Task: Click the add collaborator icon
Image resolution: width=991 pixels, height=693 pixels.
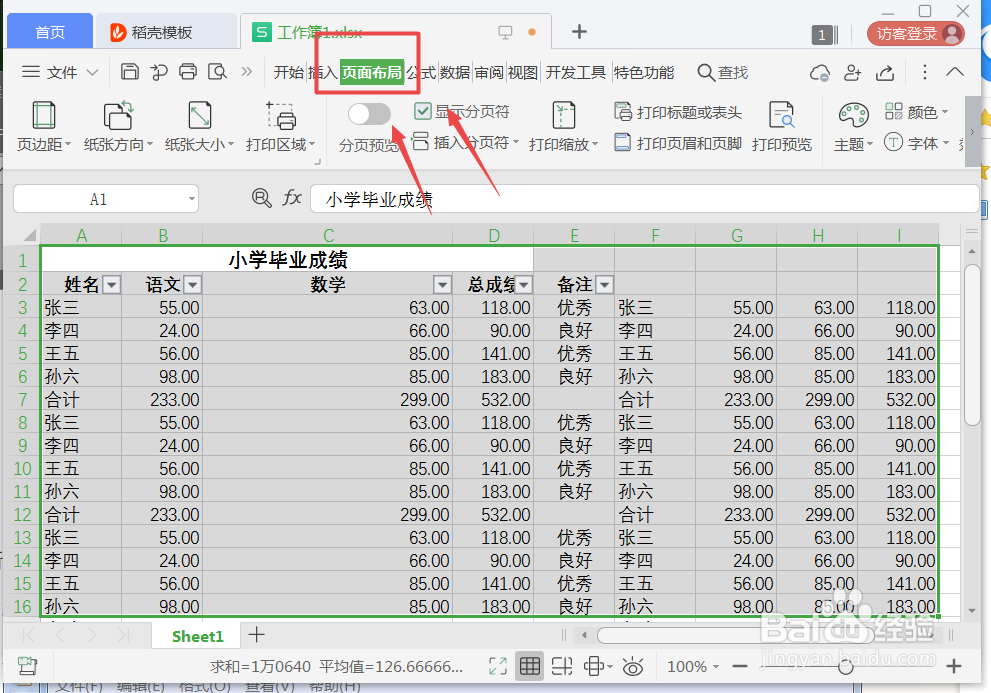Action: 853,73
